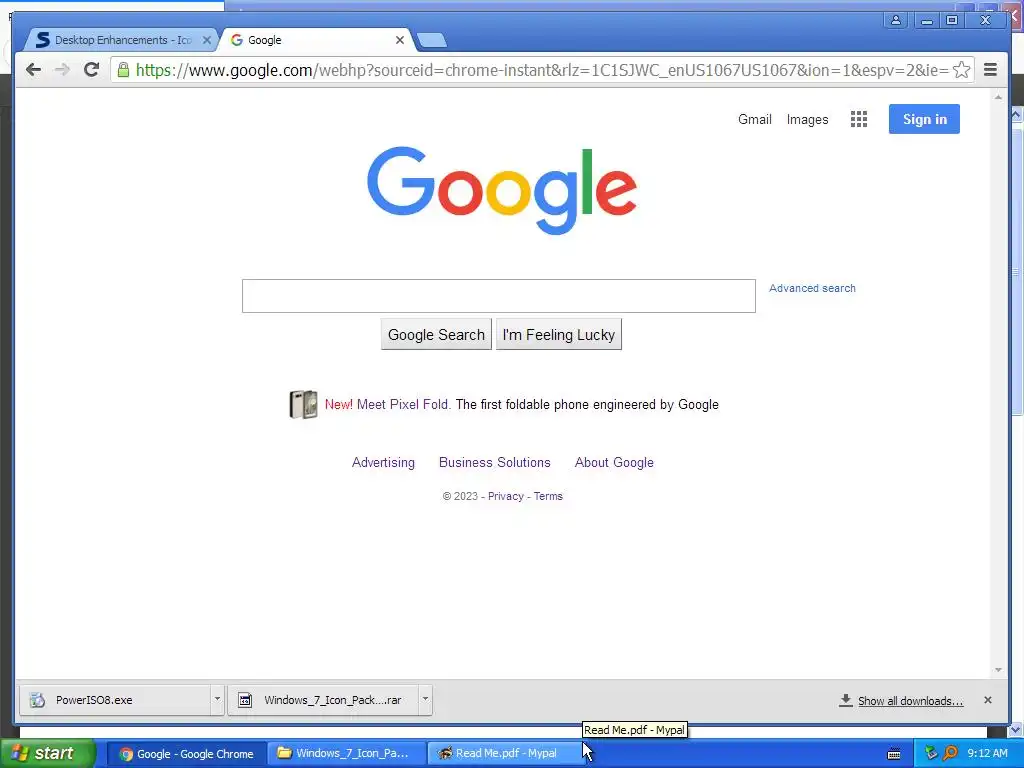Focus the Google search input box
The image size is (1024, 768).
tap(499, 296)
